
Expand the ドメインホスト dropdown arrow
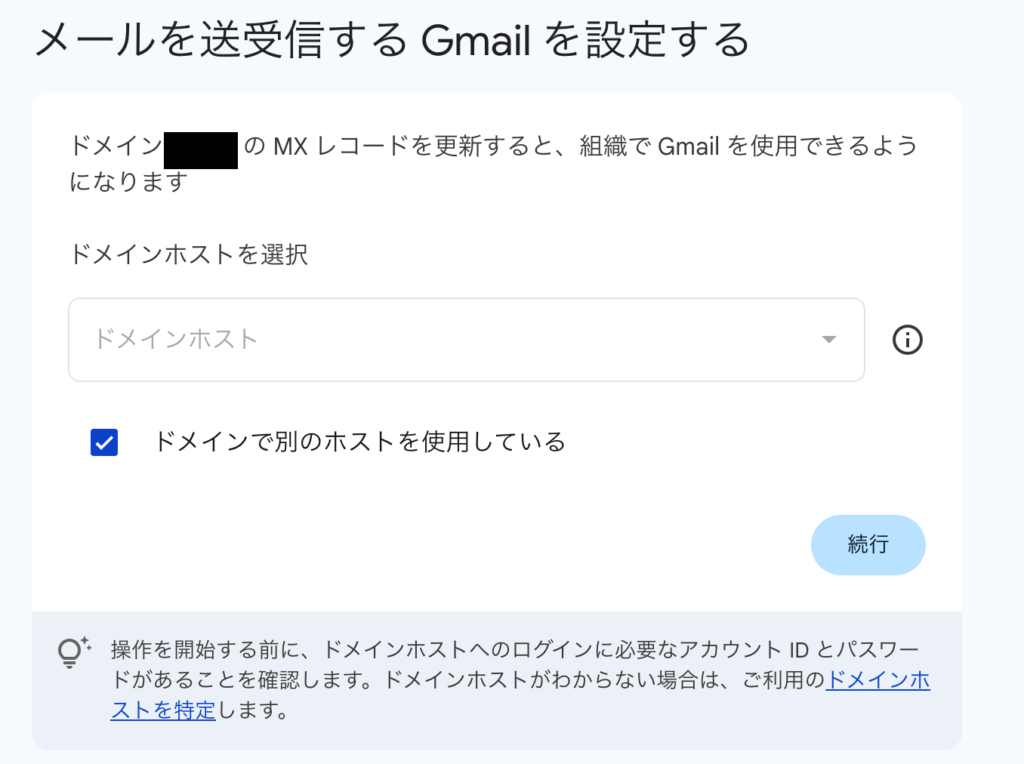click(828, 340)
